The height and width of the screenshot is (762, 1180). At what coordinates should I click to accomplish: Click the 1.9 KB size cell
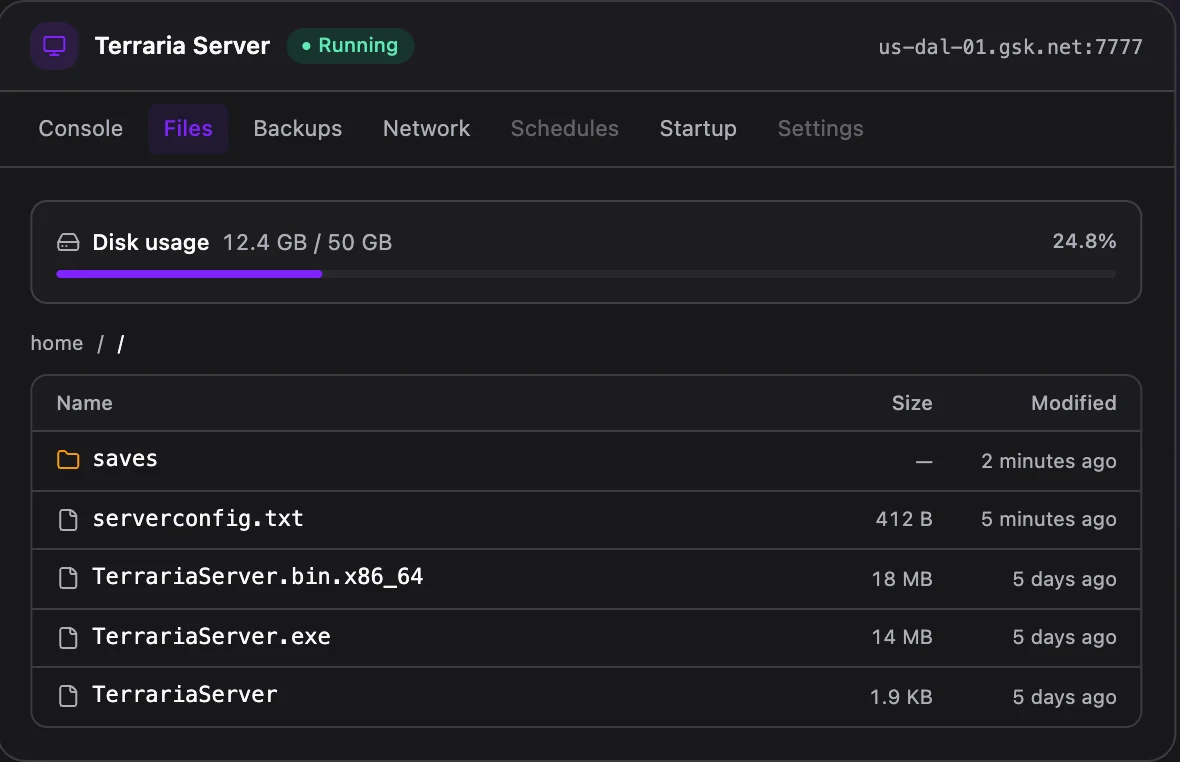[901, 697]
